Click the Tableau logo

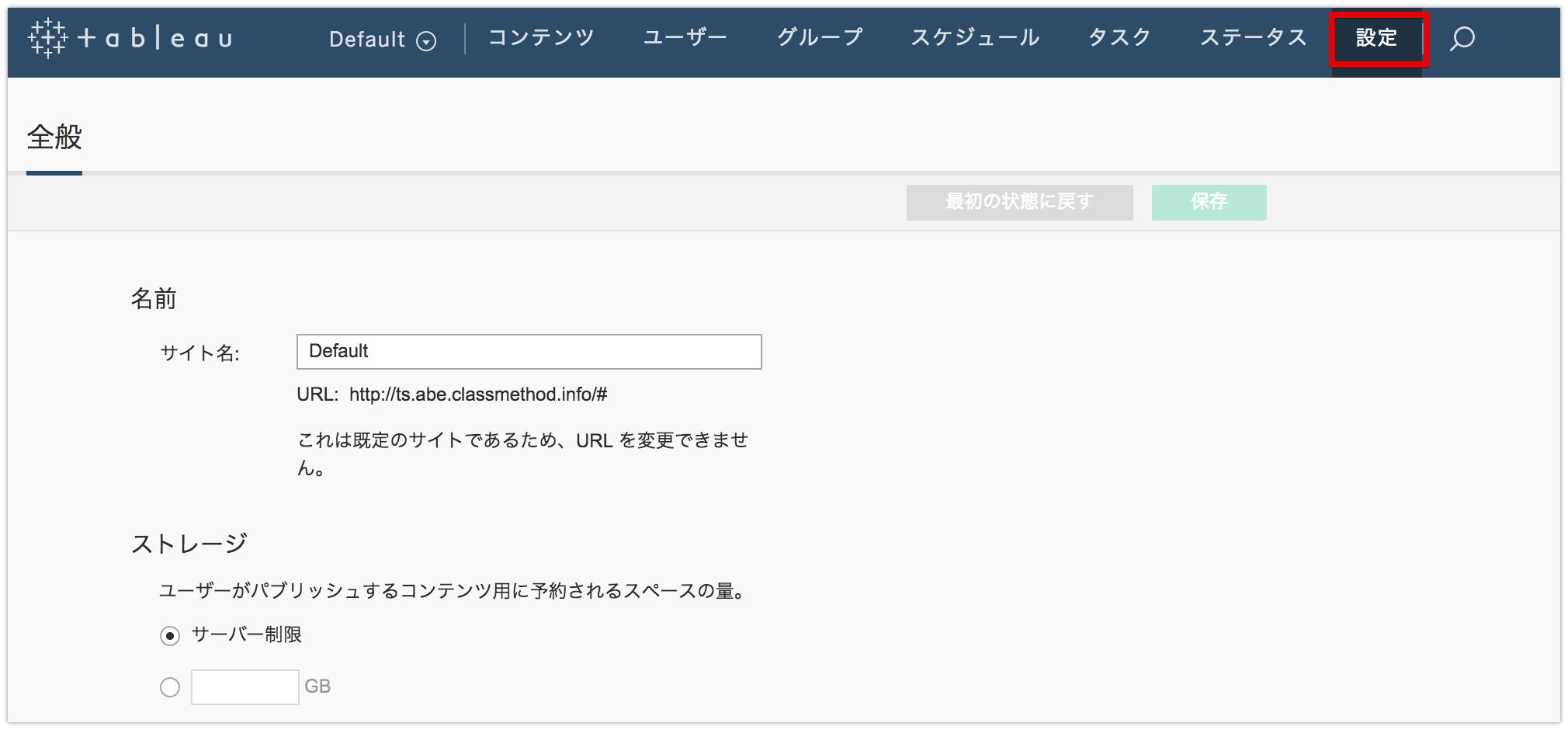click(130, 39)
